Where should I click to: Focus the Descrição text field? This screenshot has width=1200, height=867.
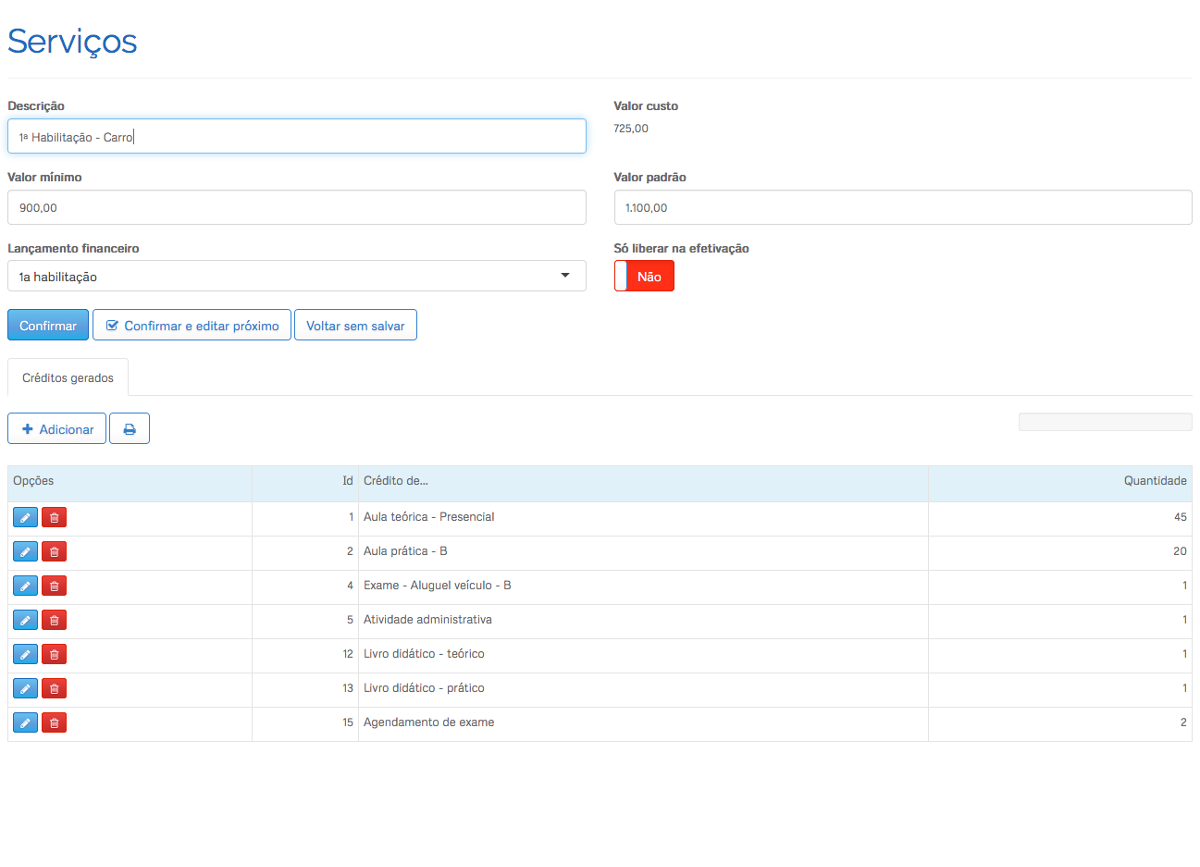point(296,137)
